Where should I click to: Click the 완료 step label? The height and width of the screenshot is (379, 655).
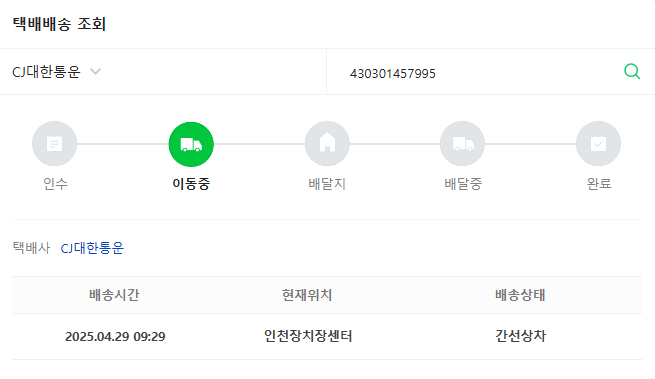click(x=599, y=183)
